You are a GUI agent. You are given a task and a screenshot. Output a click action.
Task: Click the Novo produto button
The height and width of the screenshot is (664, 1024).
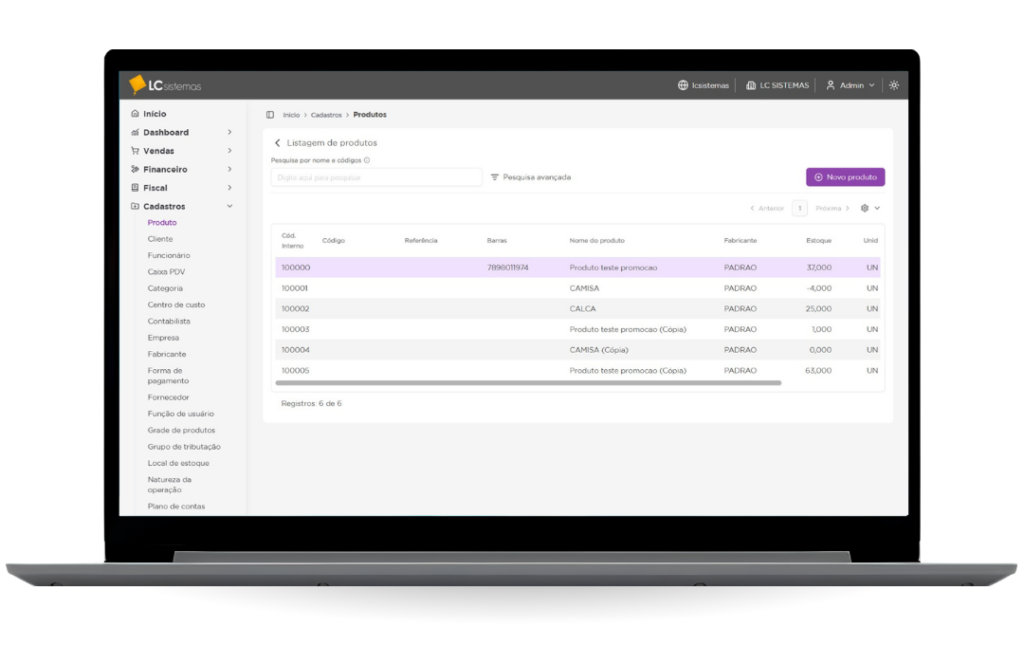coord(845,177)
